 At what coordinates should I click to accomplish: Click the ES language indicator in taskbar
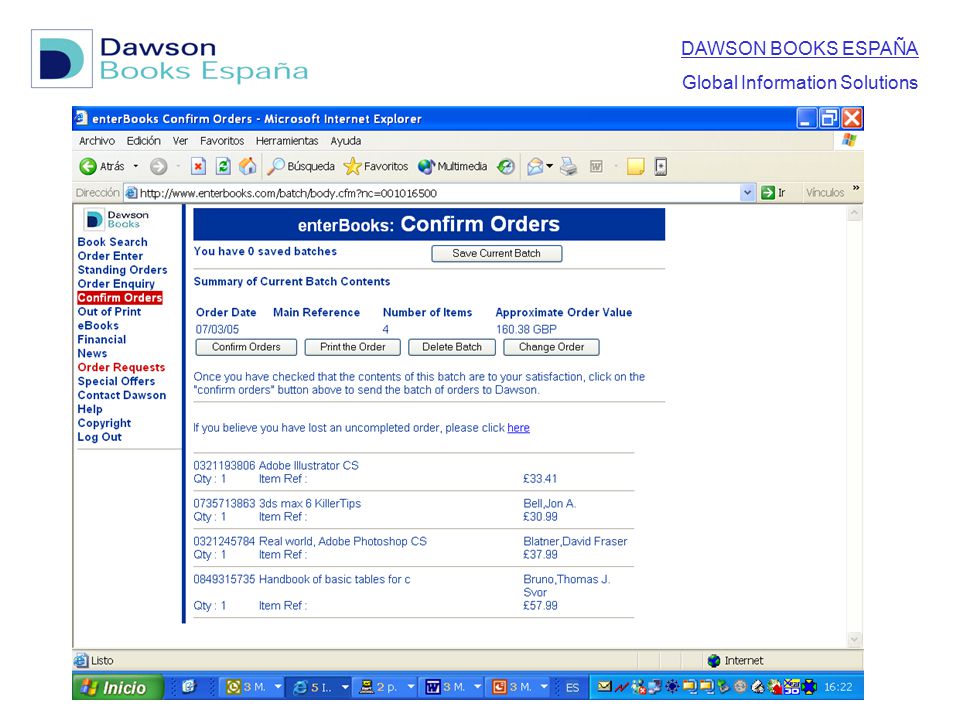pos(572,688)
